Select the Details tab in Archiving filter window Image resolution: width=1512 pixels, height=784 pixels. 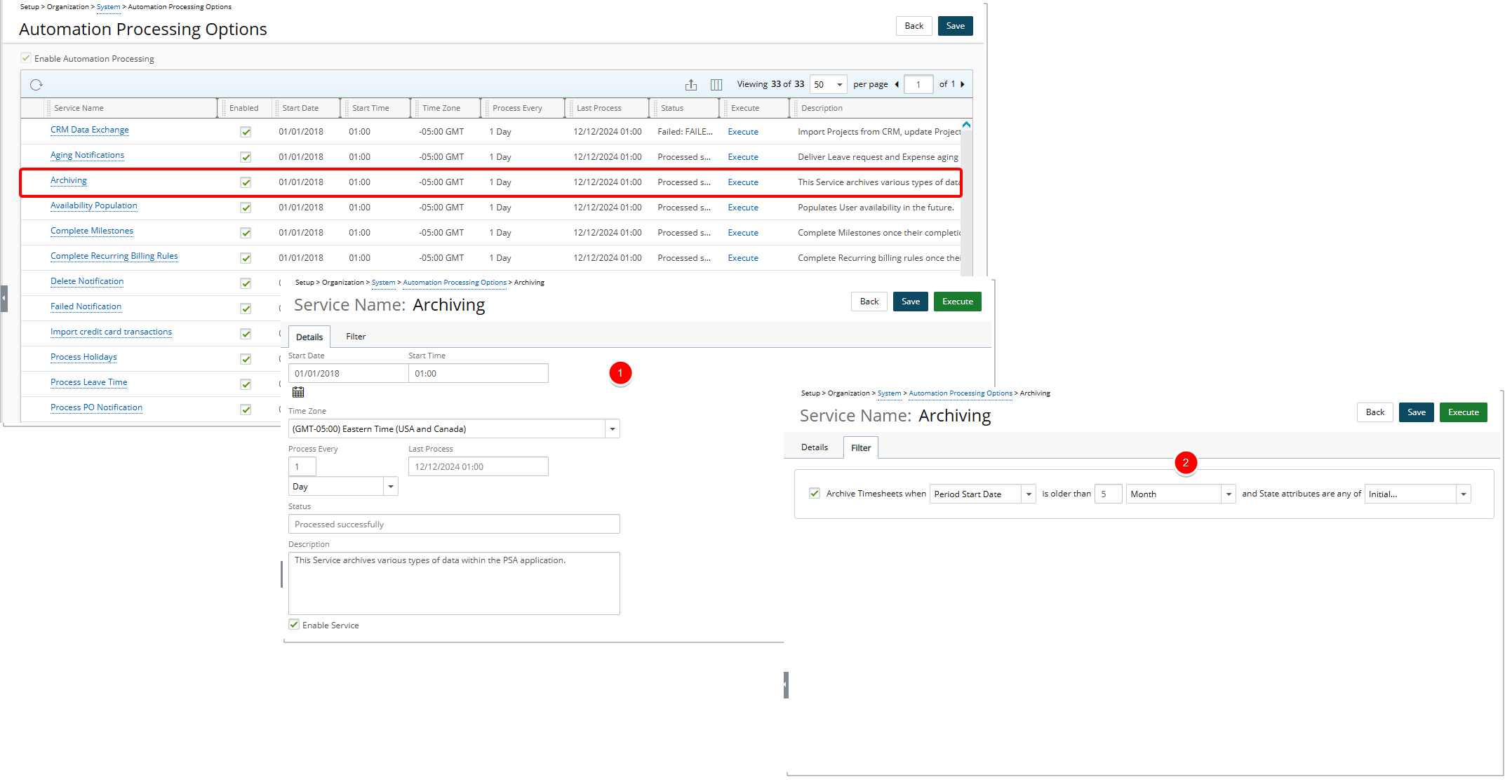point(815,447)
